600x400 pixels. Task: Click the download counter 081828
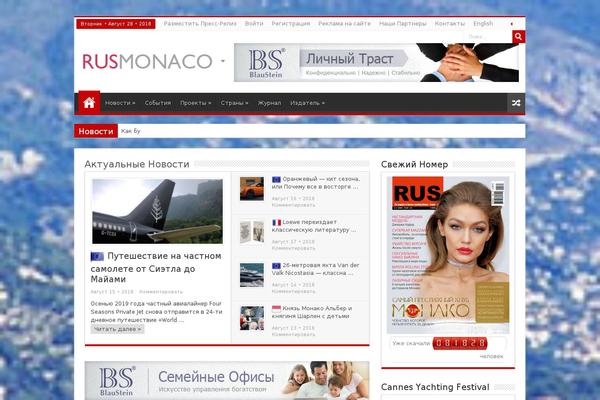460,343
